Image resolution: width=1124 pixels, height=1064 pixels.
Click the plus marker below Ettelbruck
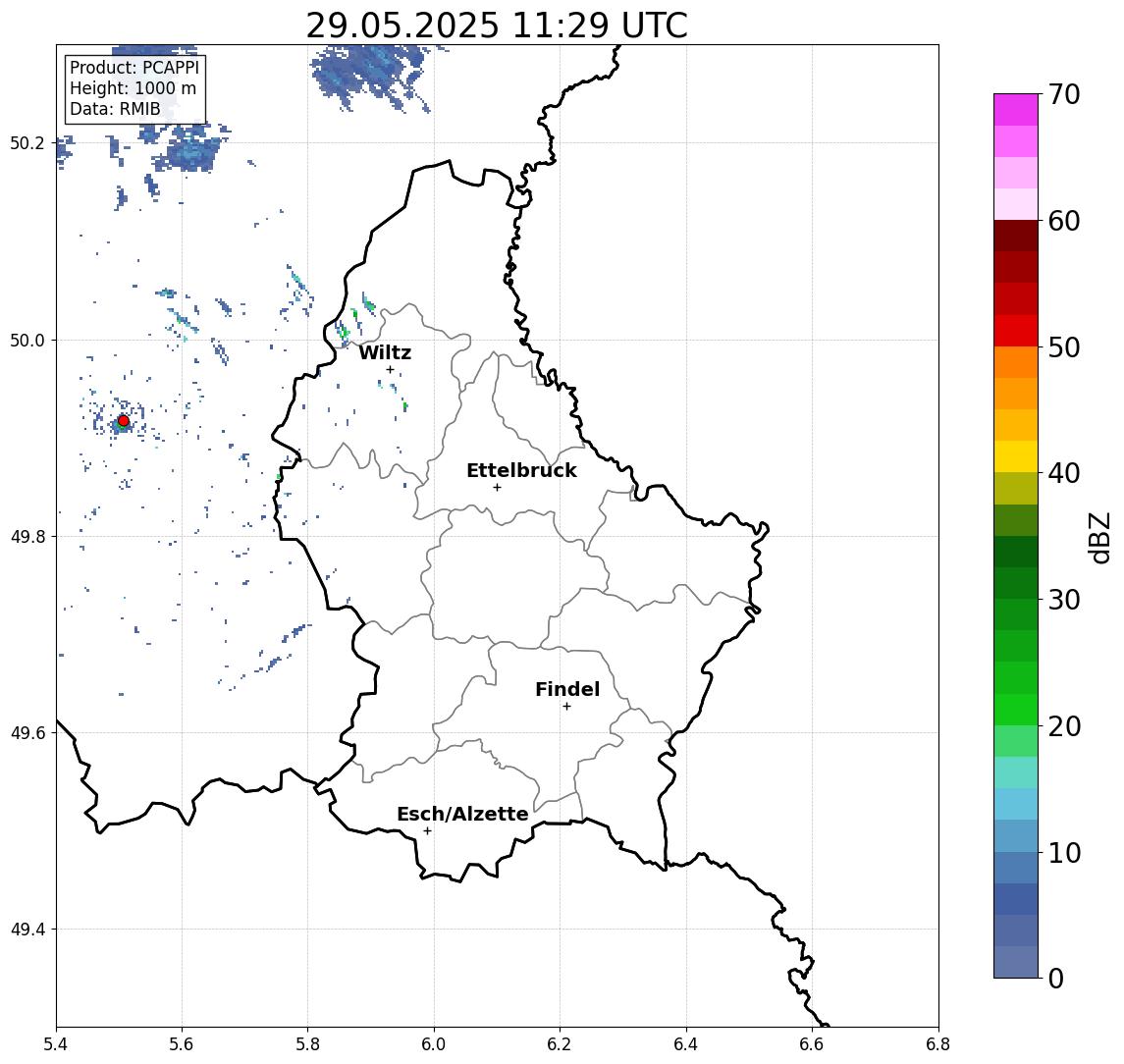[497, 488]
